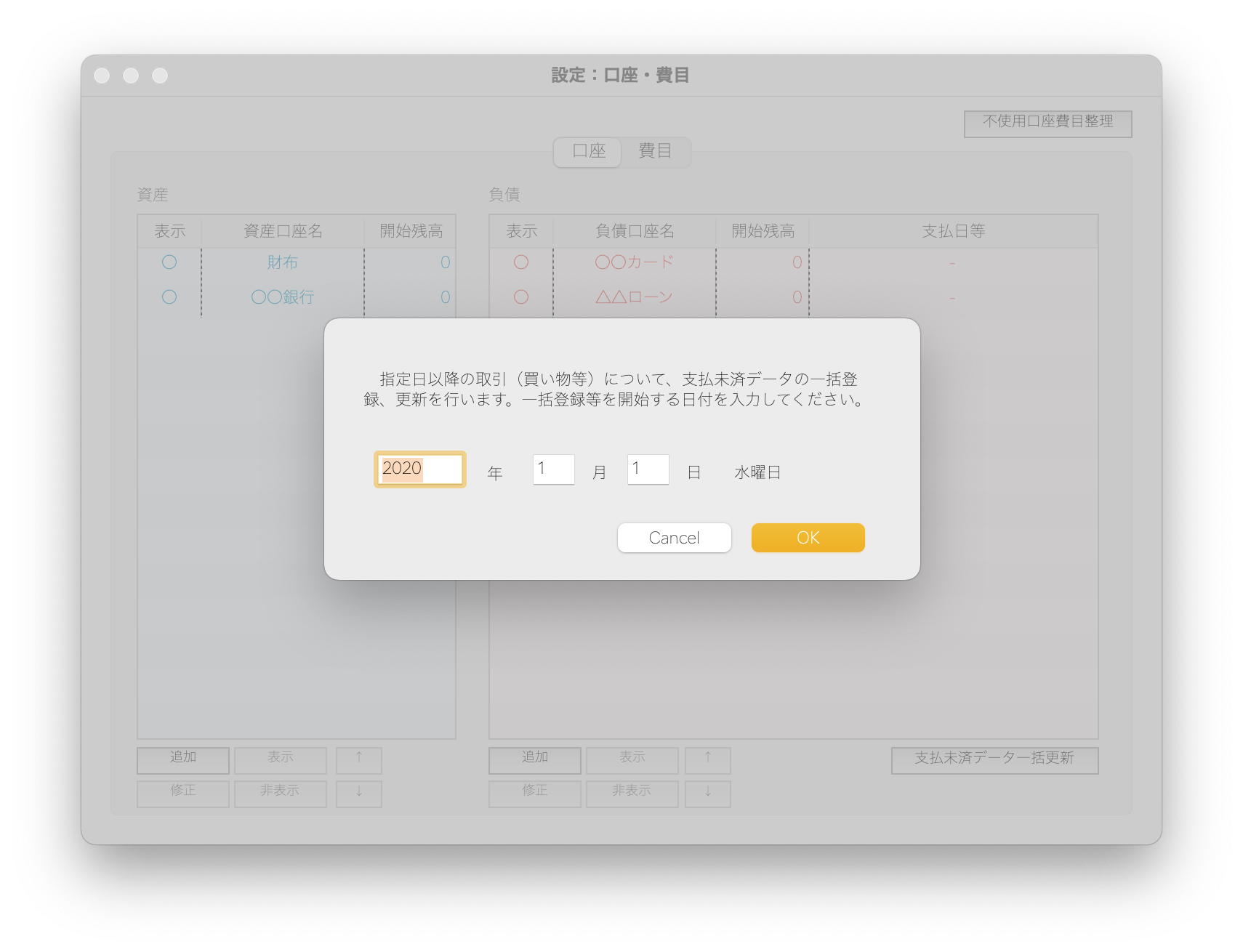Select the day input field before 日
Viewport: 1243px width, 952px height.
648,469
